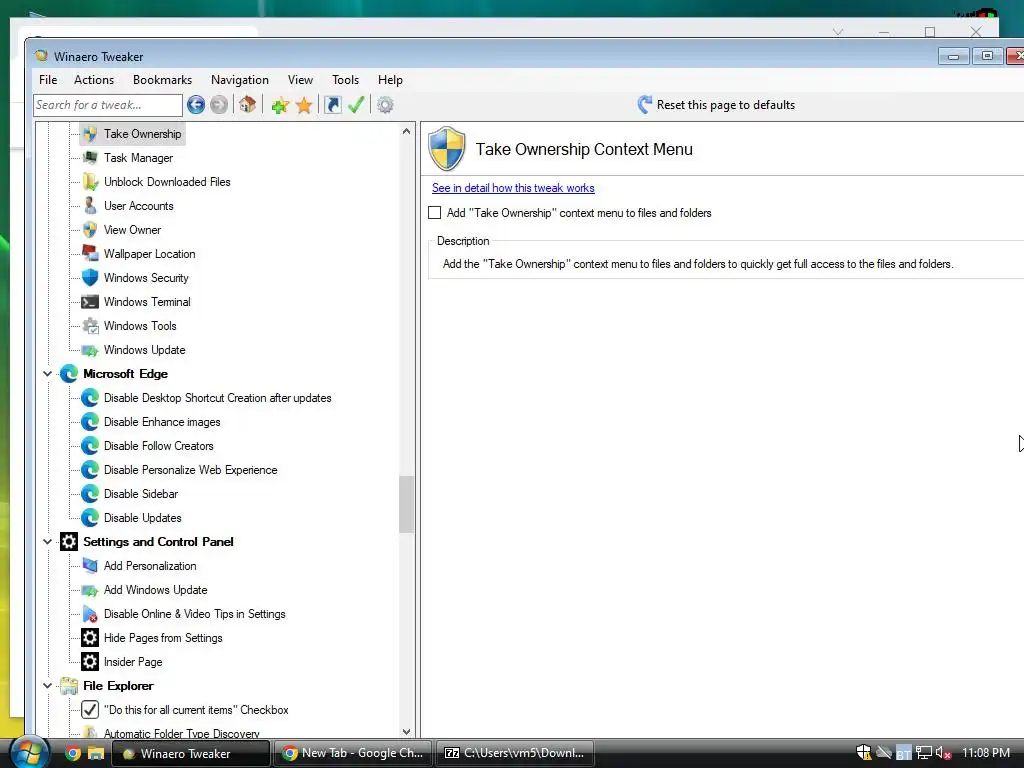Select the User Accounts icon
Screen dimensions: 1024x768
pyautogui.click(x=90, y=206)
